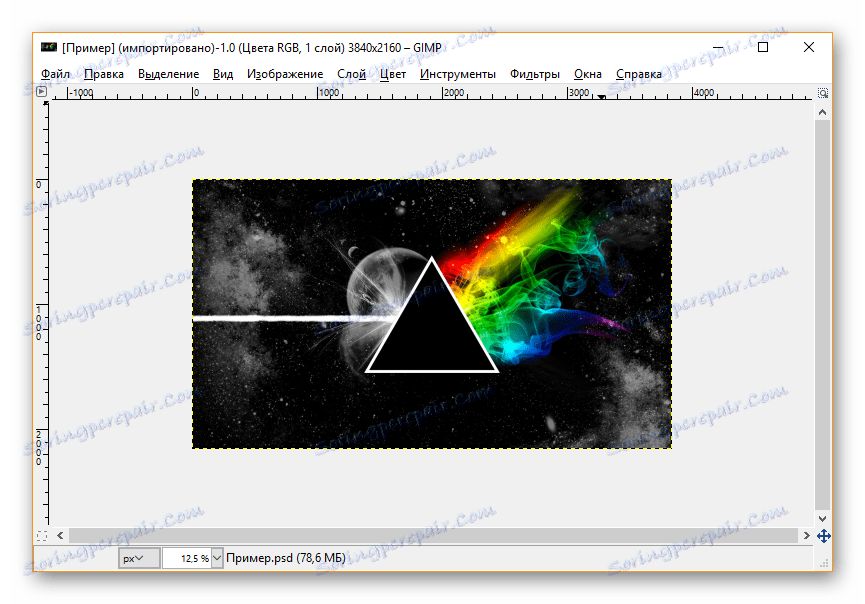Expand the zoom level dropdown arrow
The image size is (865, 604).
click(217, 558)
